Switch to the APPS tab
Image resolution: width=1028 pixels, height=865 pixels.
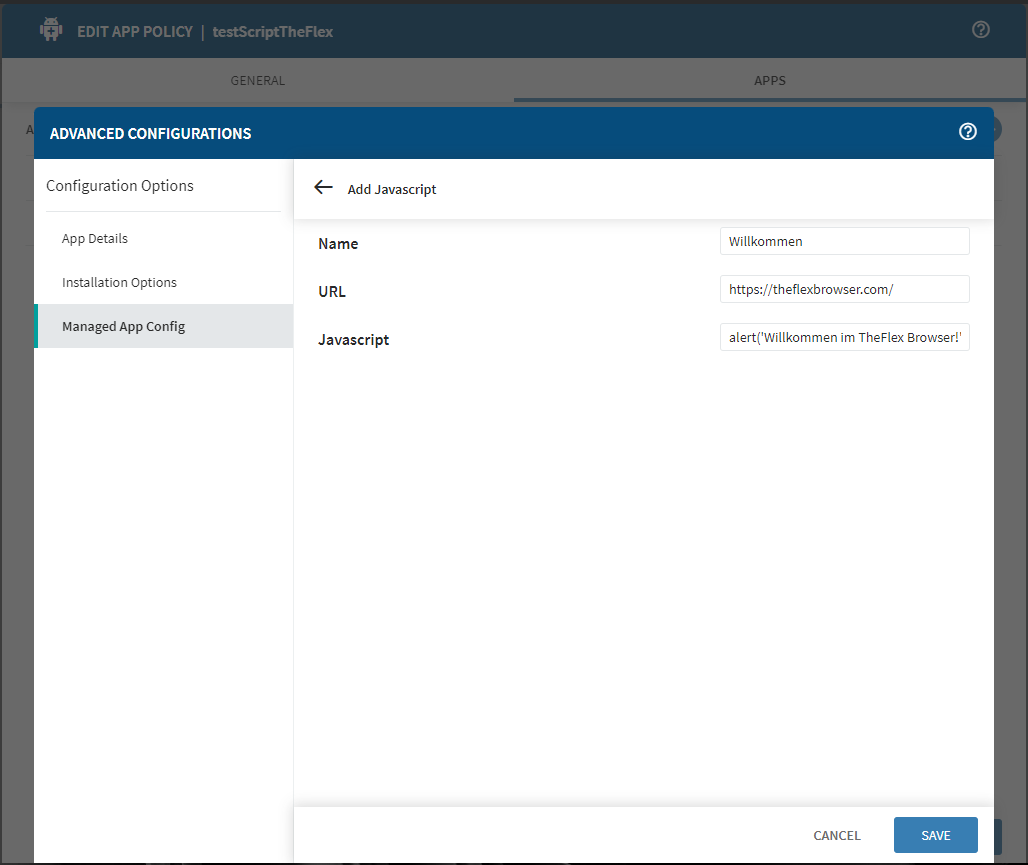[x=769, y=80]
